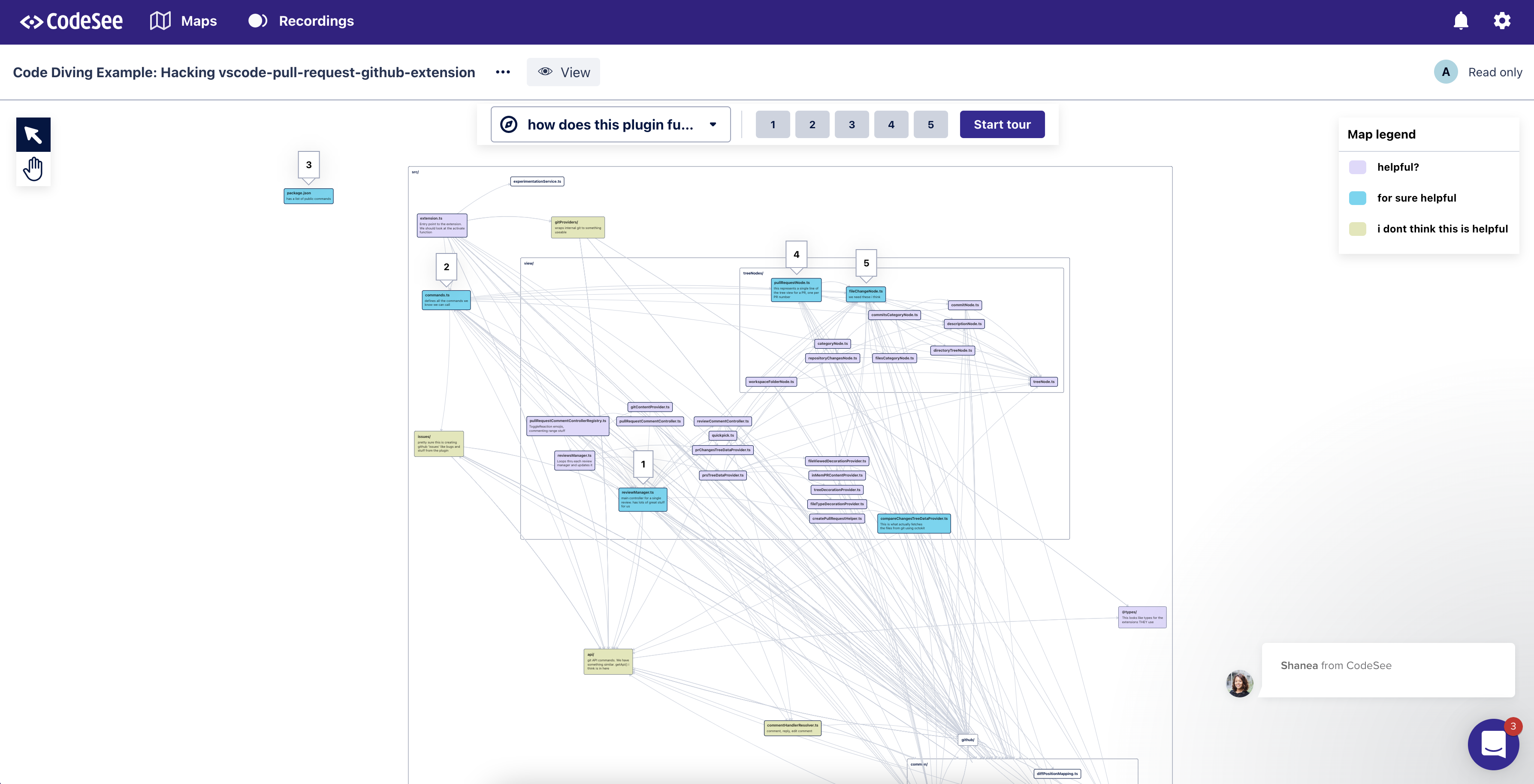Go to tour step 5 button

coord(930,124)
